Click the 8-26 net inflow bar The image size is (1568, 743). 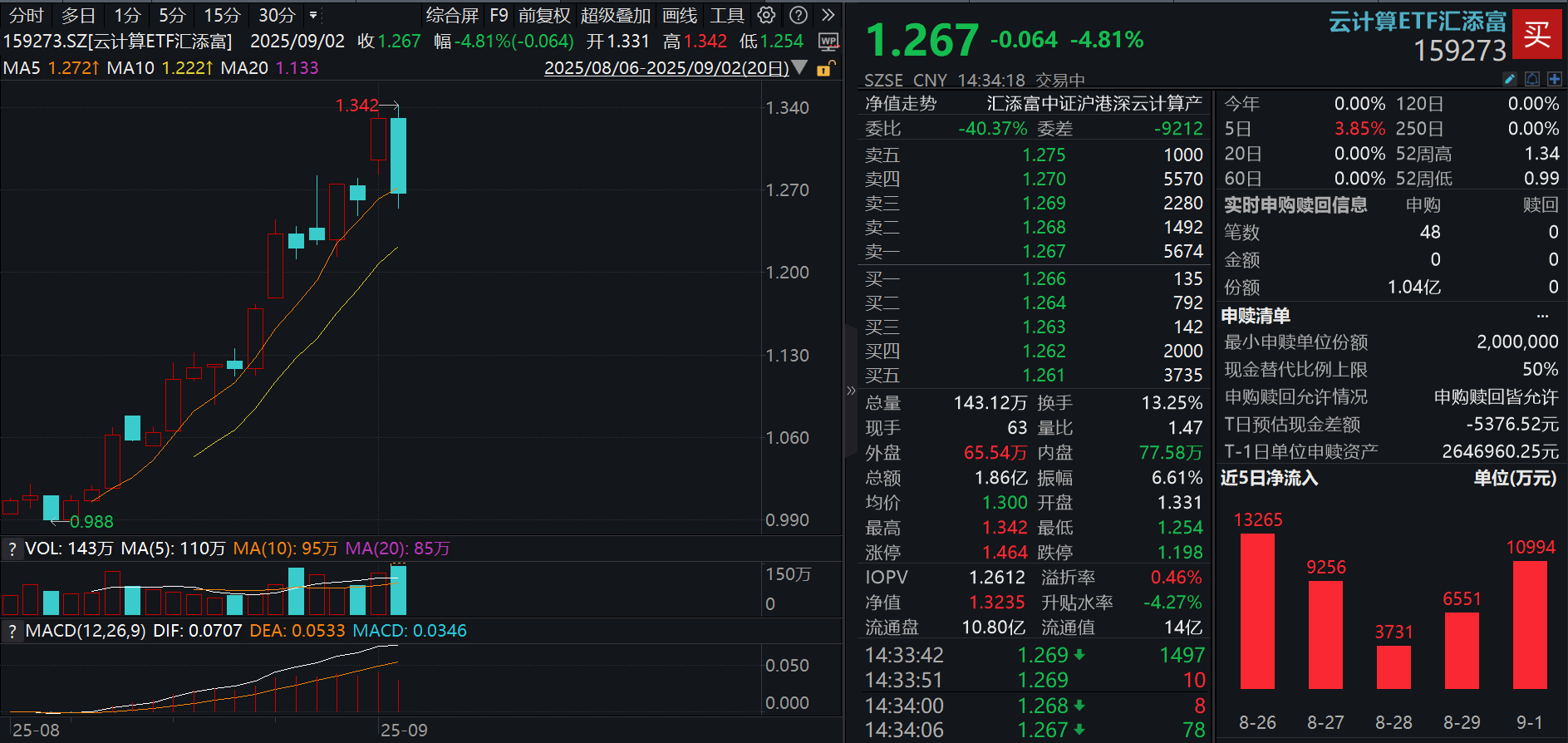pos(1257,611)
